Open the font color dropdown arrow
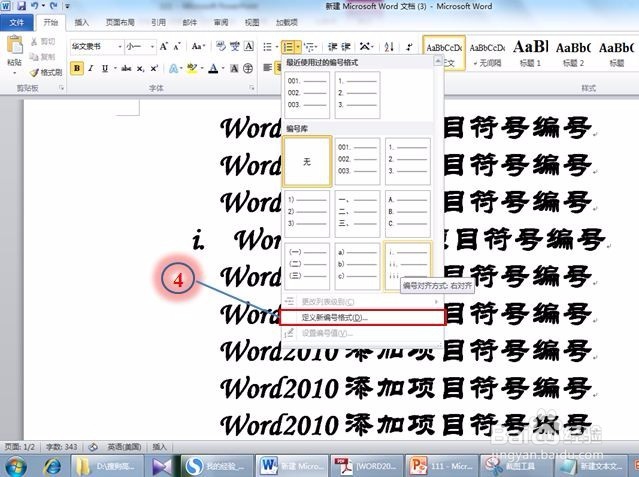Screen dimensions: 639x477 click(223, 68)
